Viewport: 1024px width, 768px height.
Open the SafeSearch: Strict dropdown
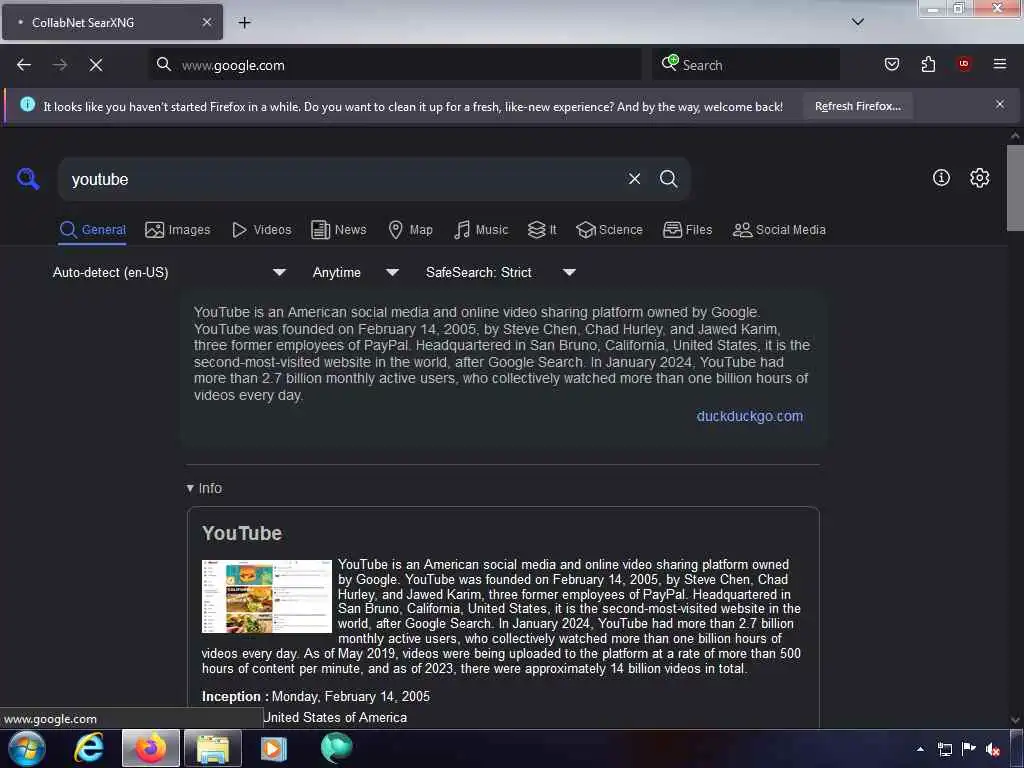[x=501, y=272]
